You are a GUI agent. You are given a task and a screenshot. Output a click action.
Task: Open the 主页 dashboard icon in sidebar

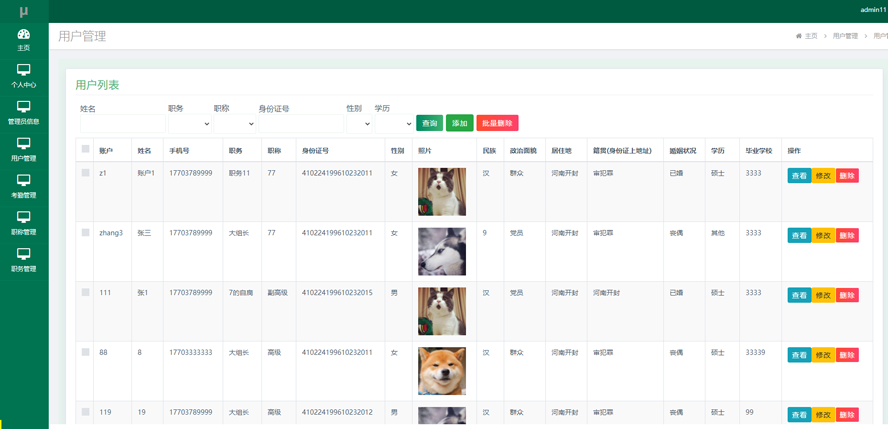click(24, 34)
